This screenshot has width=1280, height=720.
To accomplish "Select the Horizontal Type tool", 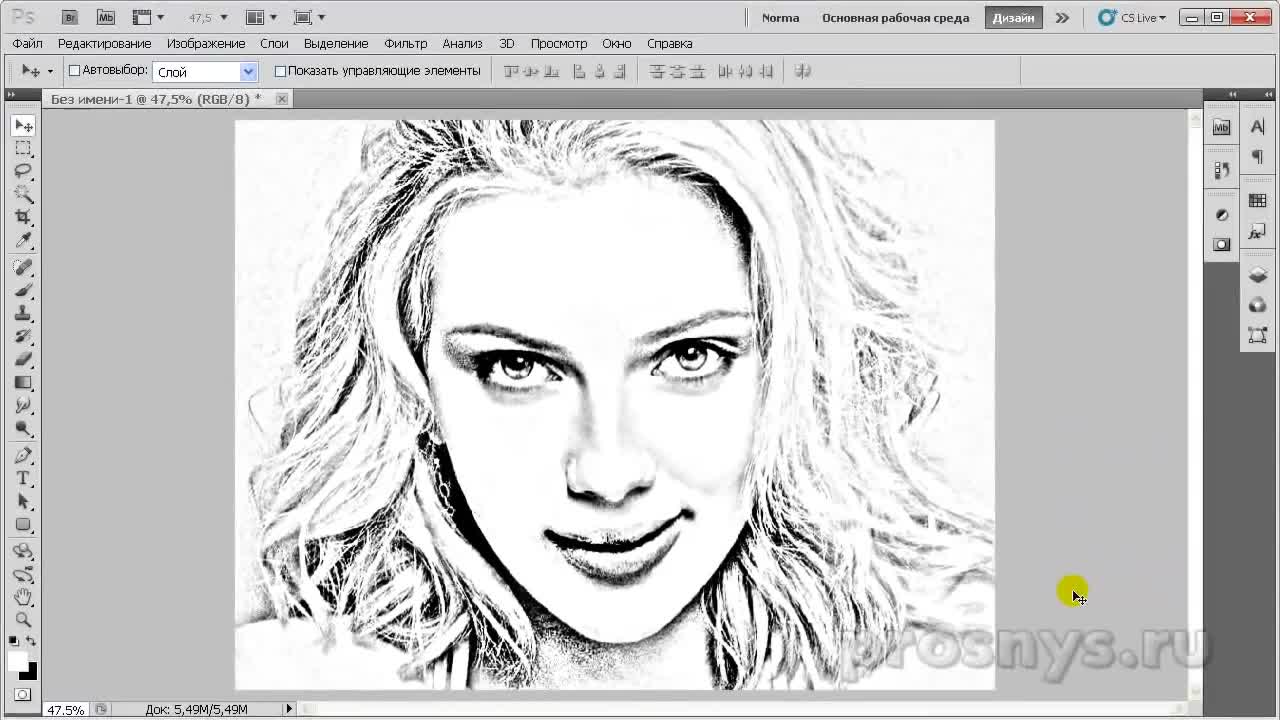I will 23,478.
